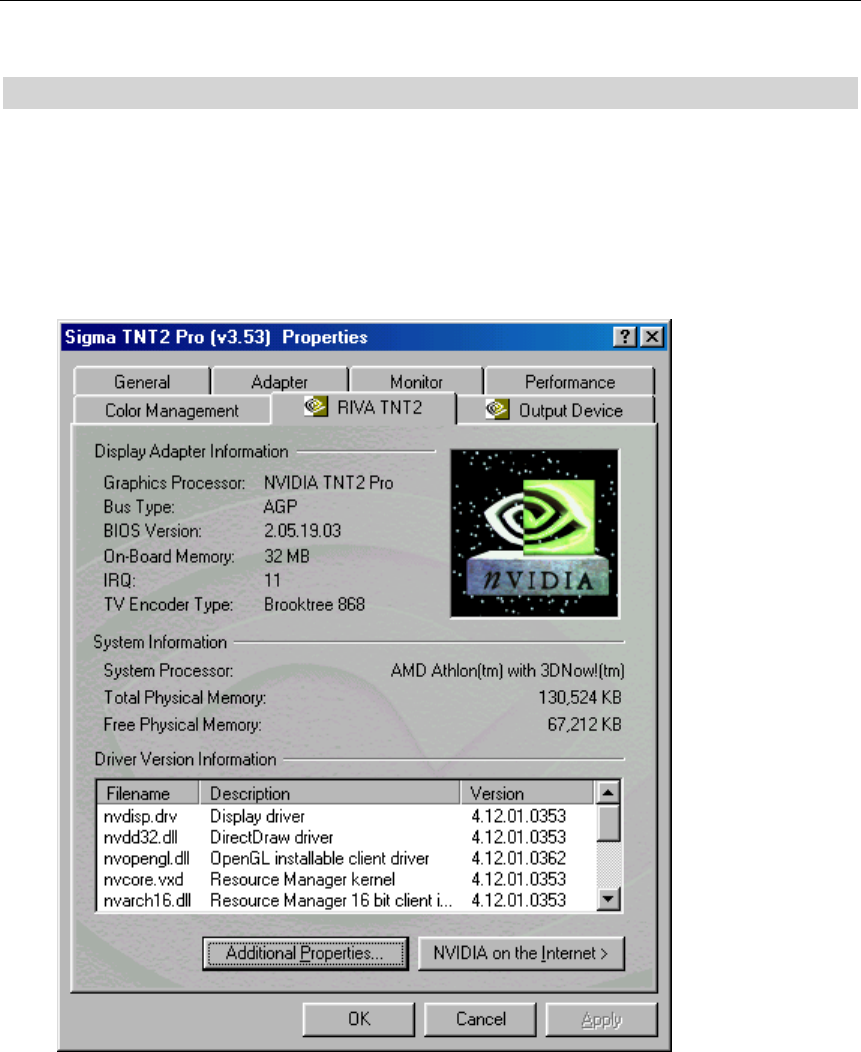Go to the Performance tab
The height and width of the screenshot is (1052, 861).
[570, 382]
